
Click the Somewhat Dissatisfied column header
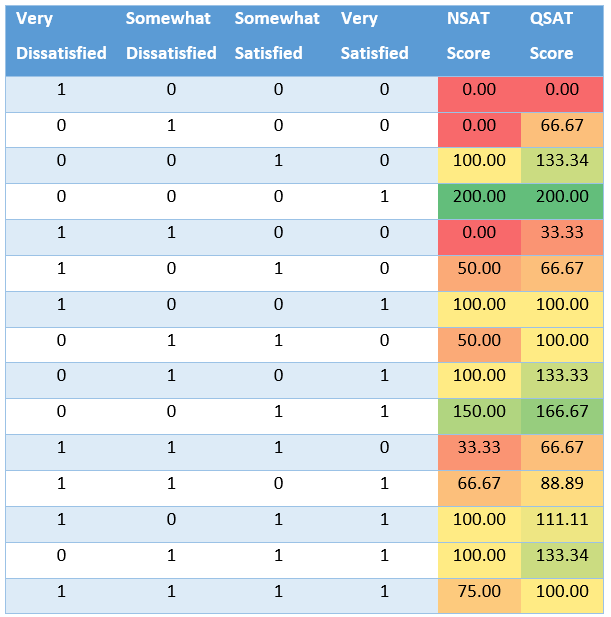(x=171, y=37)
